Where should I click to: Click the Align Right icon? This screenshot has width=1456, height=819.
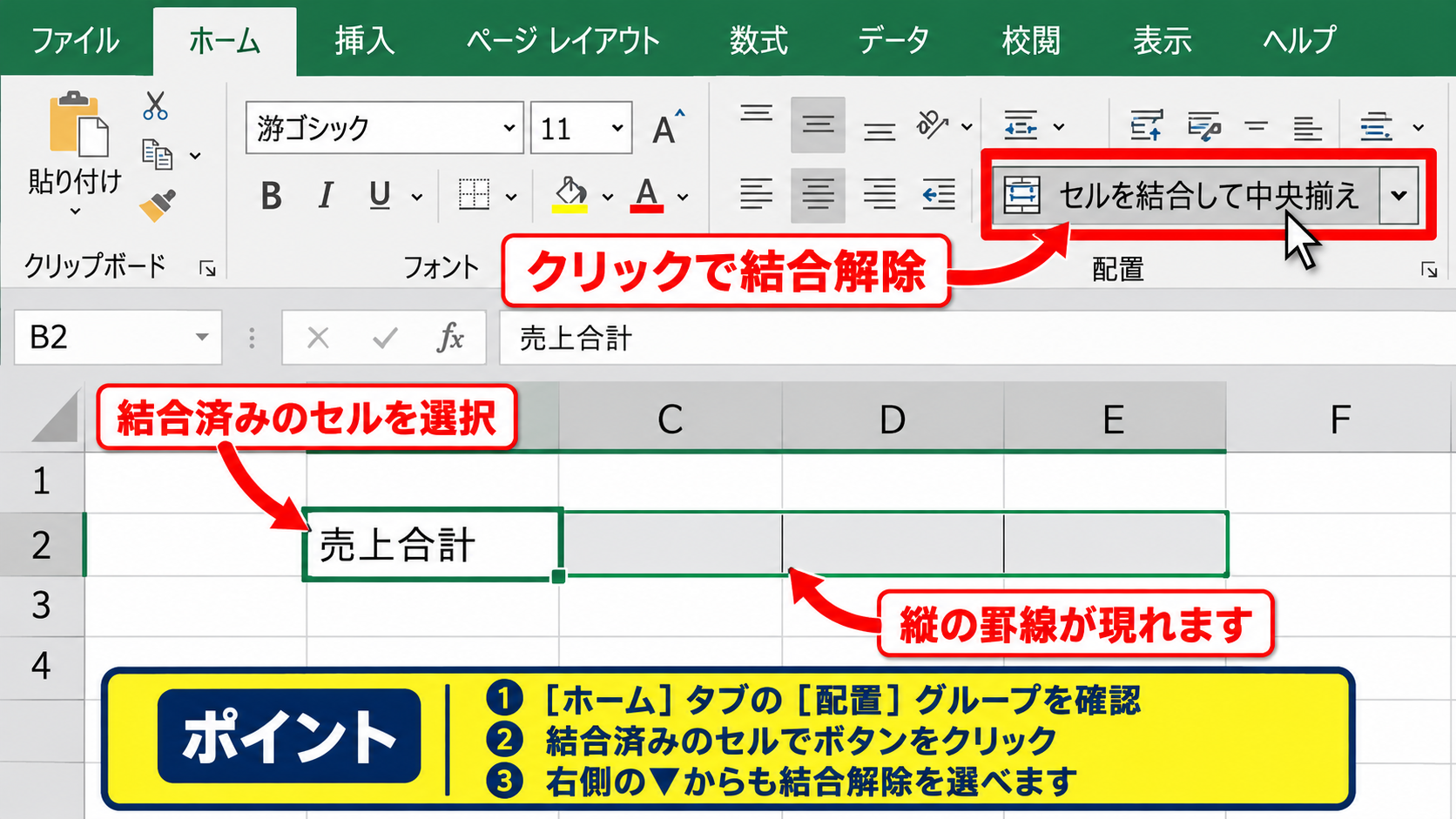(880, 194)
